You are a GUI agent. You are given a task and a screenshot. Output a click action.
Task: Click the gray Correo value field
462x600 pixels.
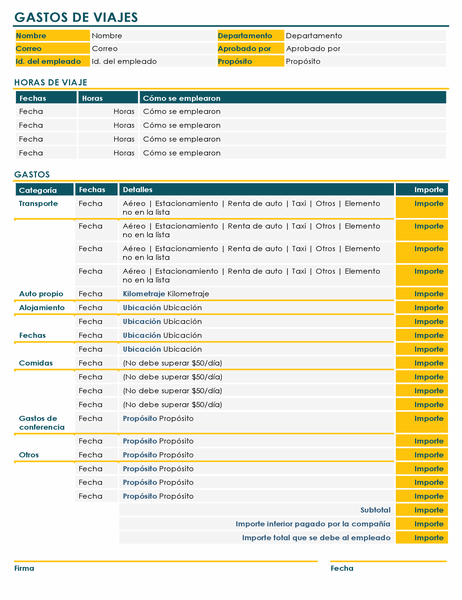pos(153,49)
